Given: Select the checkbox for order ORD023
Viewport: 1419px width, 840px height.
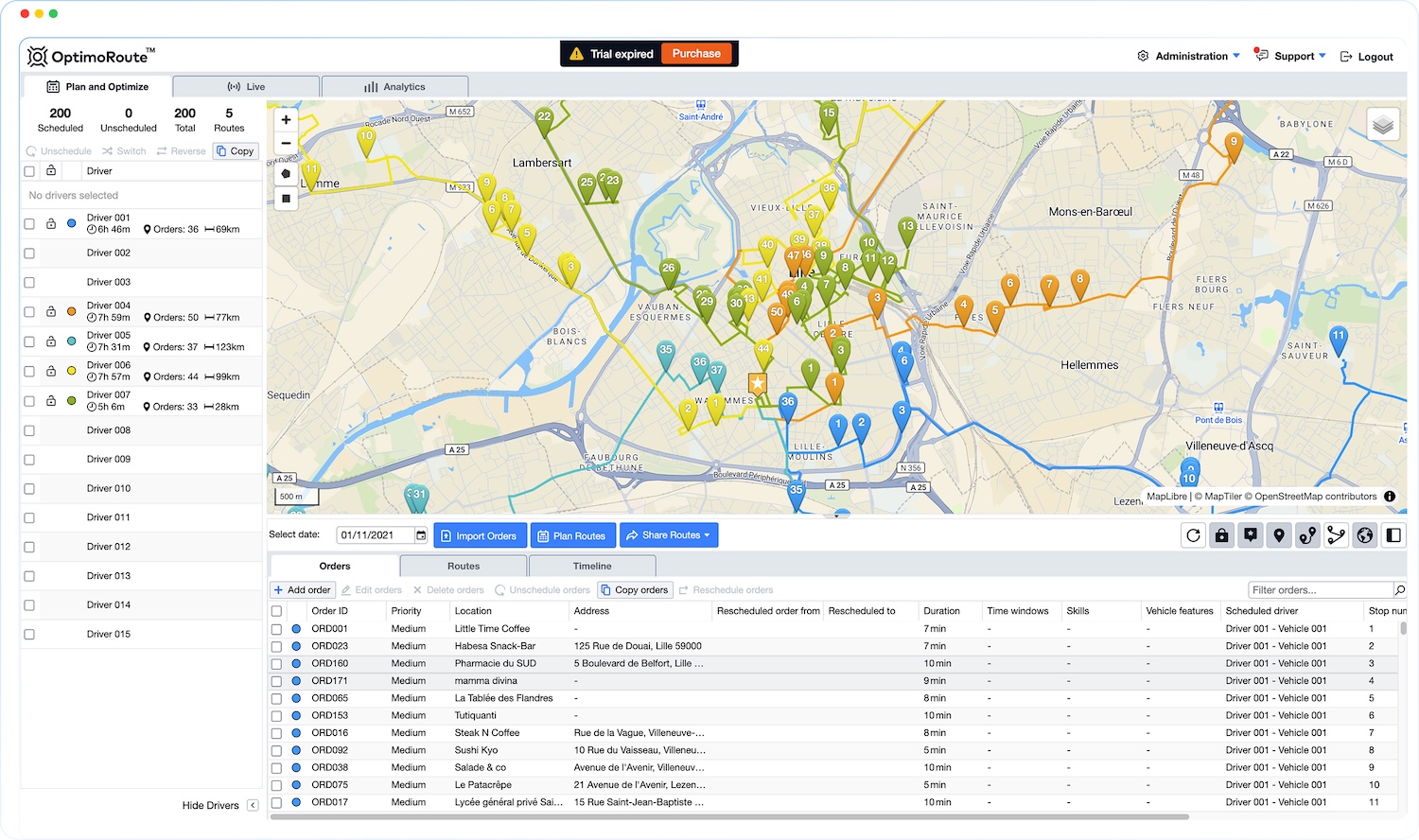Looking at the screenshot, I should 277,646.
